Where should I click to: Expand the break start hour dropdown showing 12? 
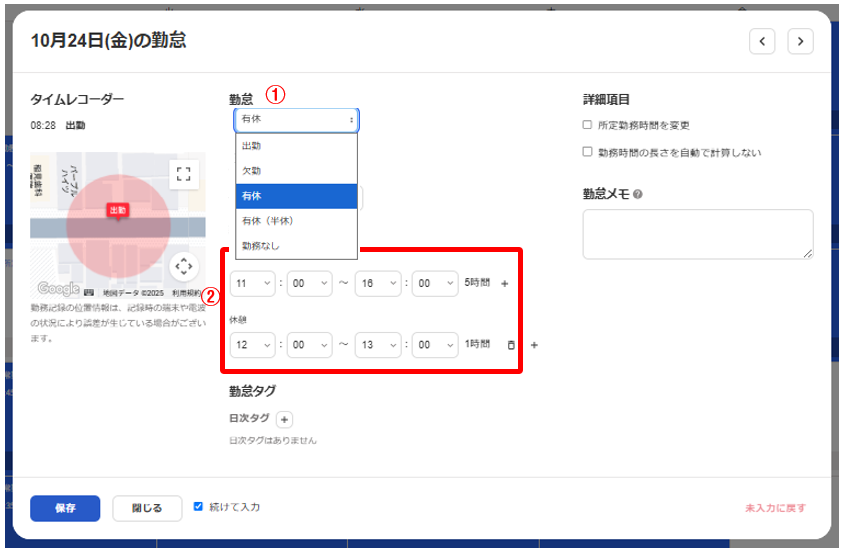point(253,345)
